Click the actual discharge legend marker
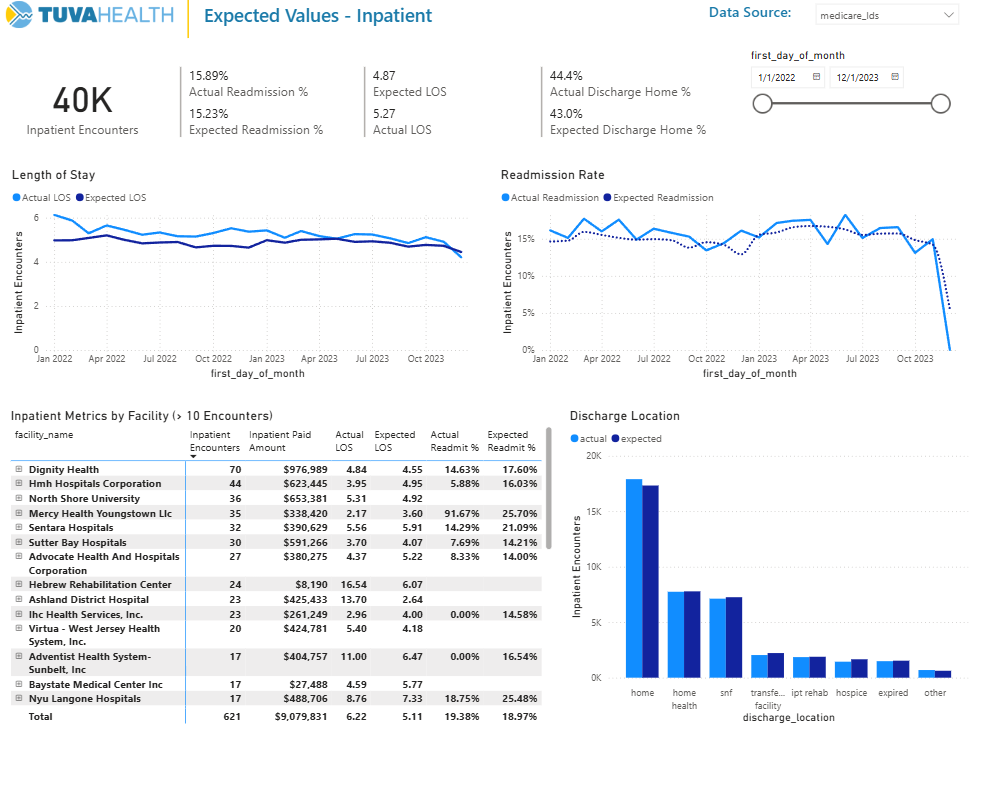The height and width of the screenshot is (787, 1000). [574, 438]
